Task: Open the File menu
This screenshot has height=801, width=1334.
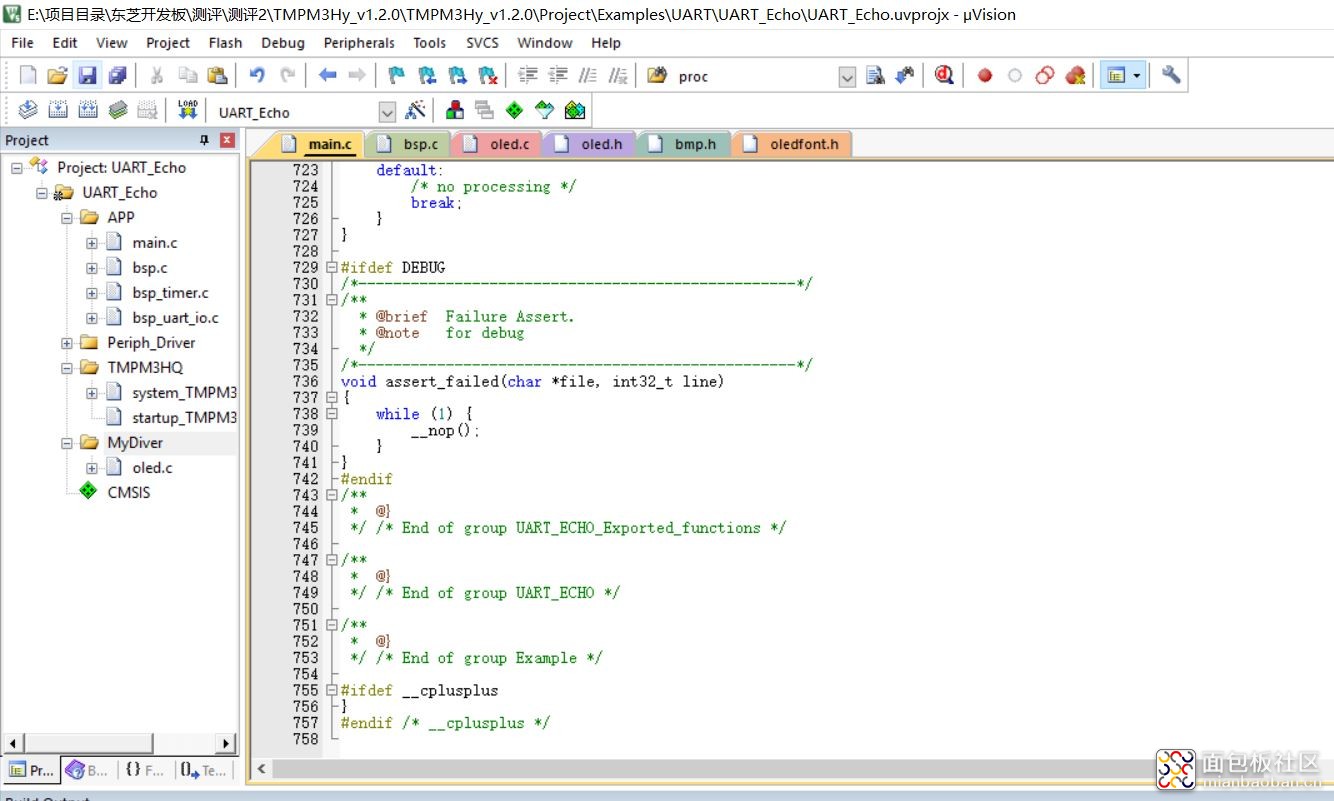Action: click(22, 43)
